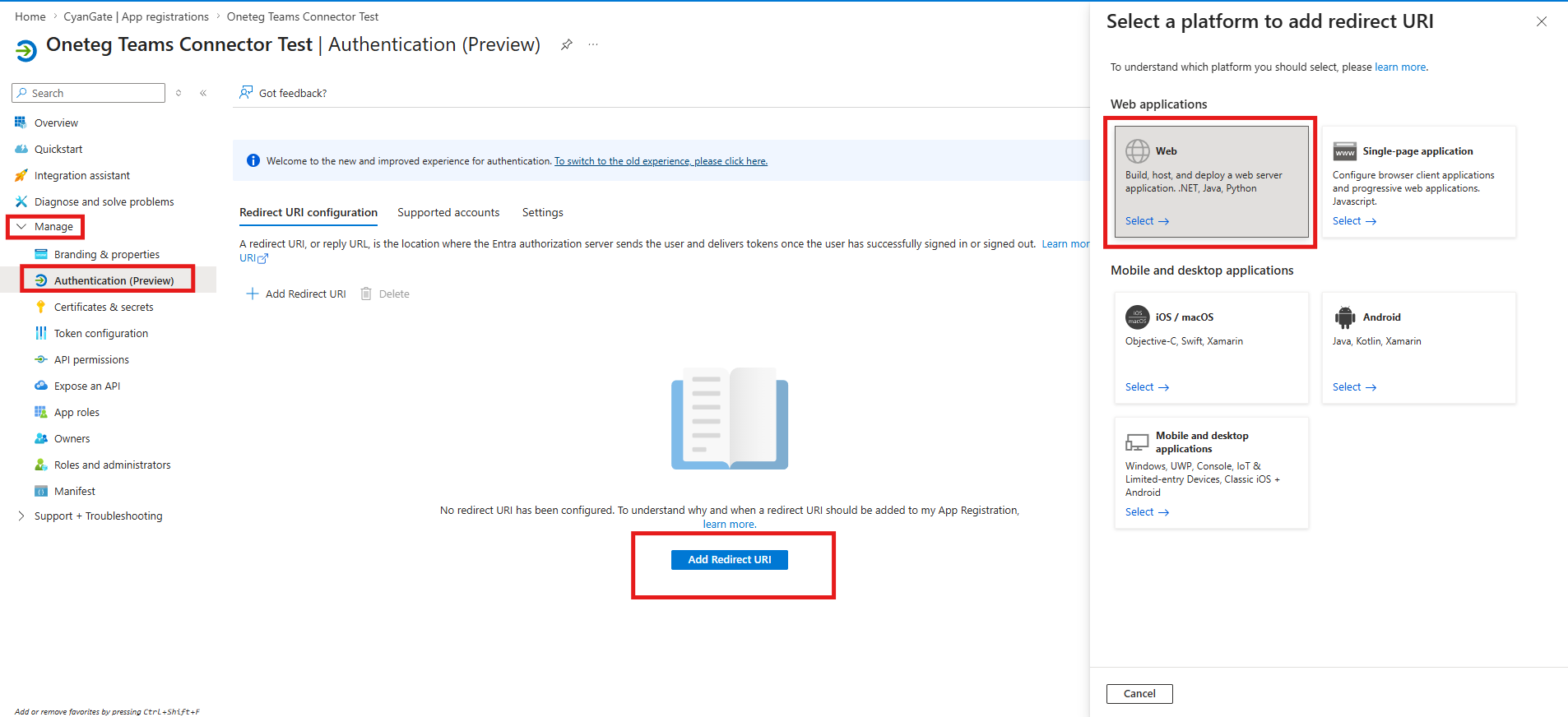Click the Manifest icon in sidebar
The height and width of the screenshot is (717, 1568).
tap(41, 491)
